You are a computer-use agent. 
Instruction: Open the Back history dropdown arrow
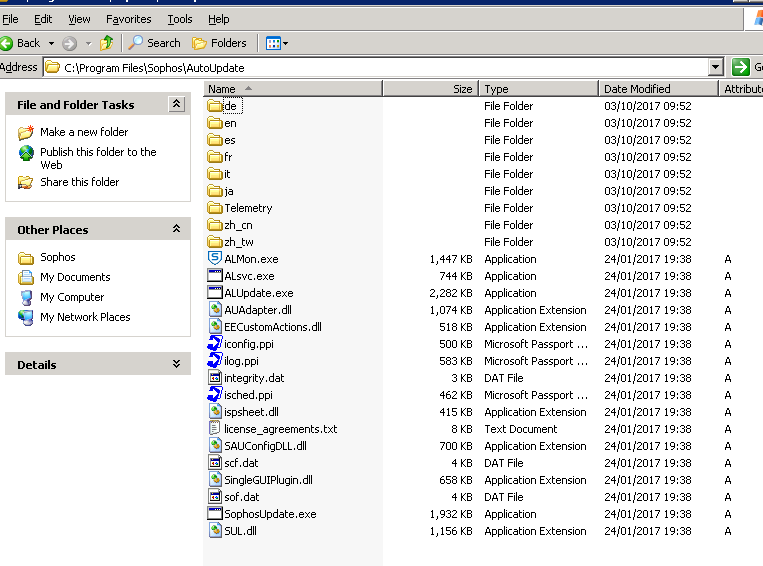point(51,43)
